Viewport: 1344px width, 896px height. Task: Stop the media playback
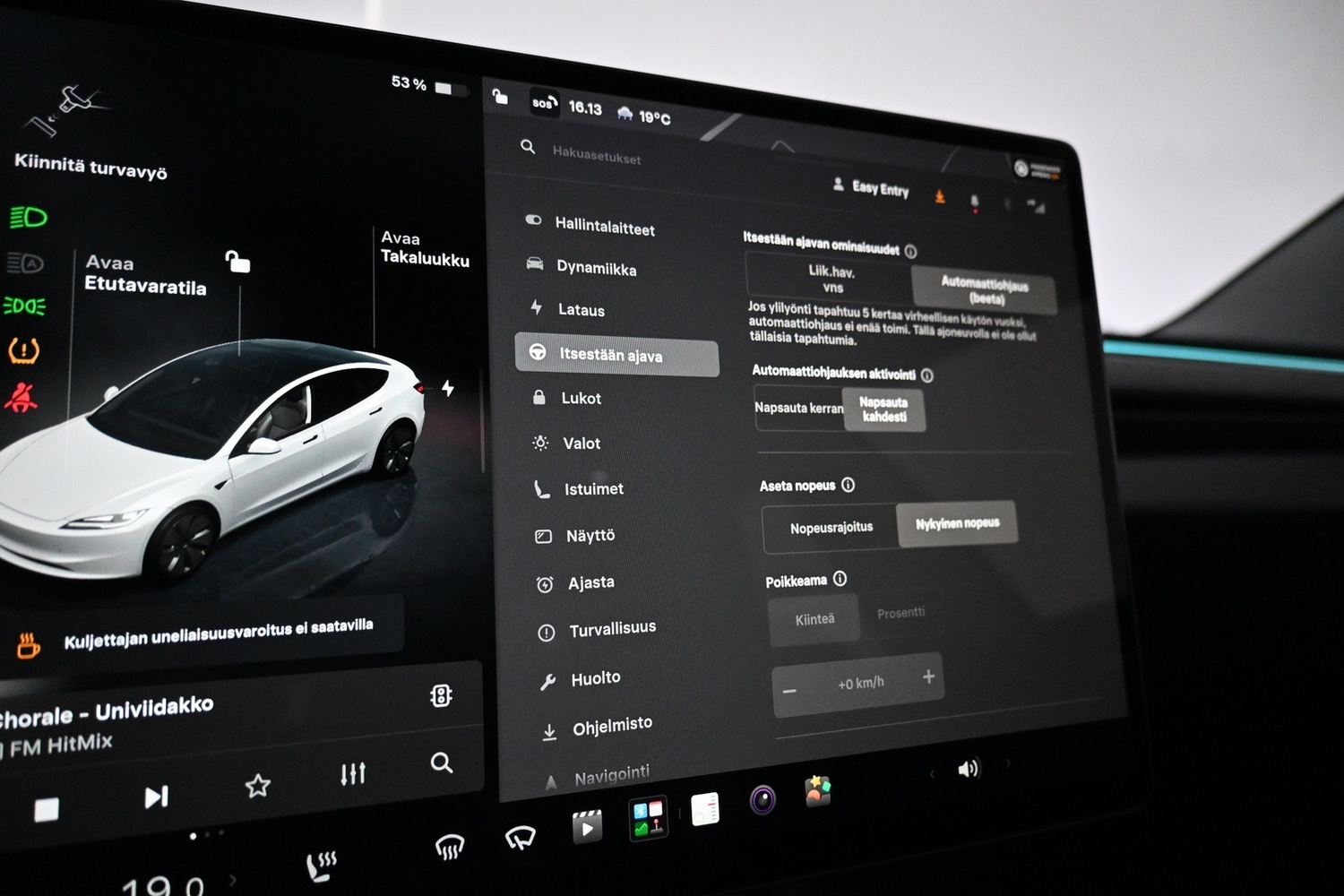pos(47,809)
